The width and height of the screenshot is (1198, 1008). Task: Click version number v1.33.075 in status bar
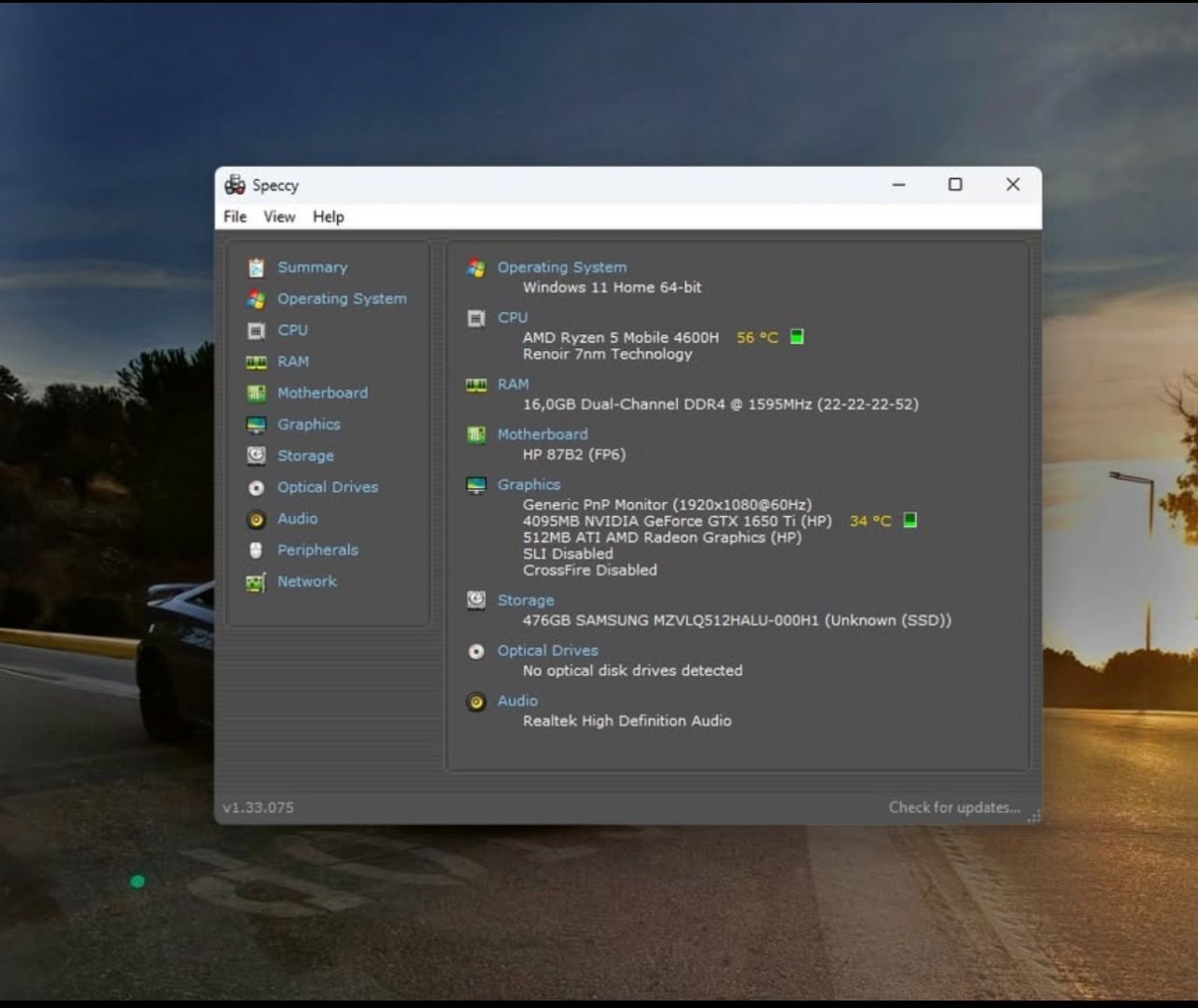point(258,807)
